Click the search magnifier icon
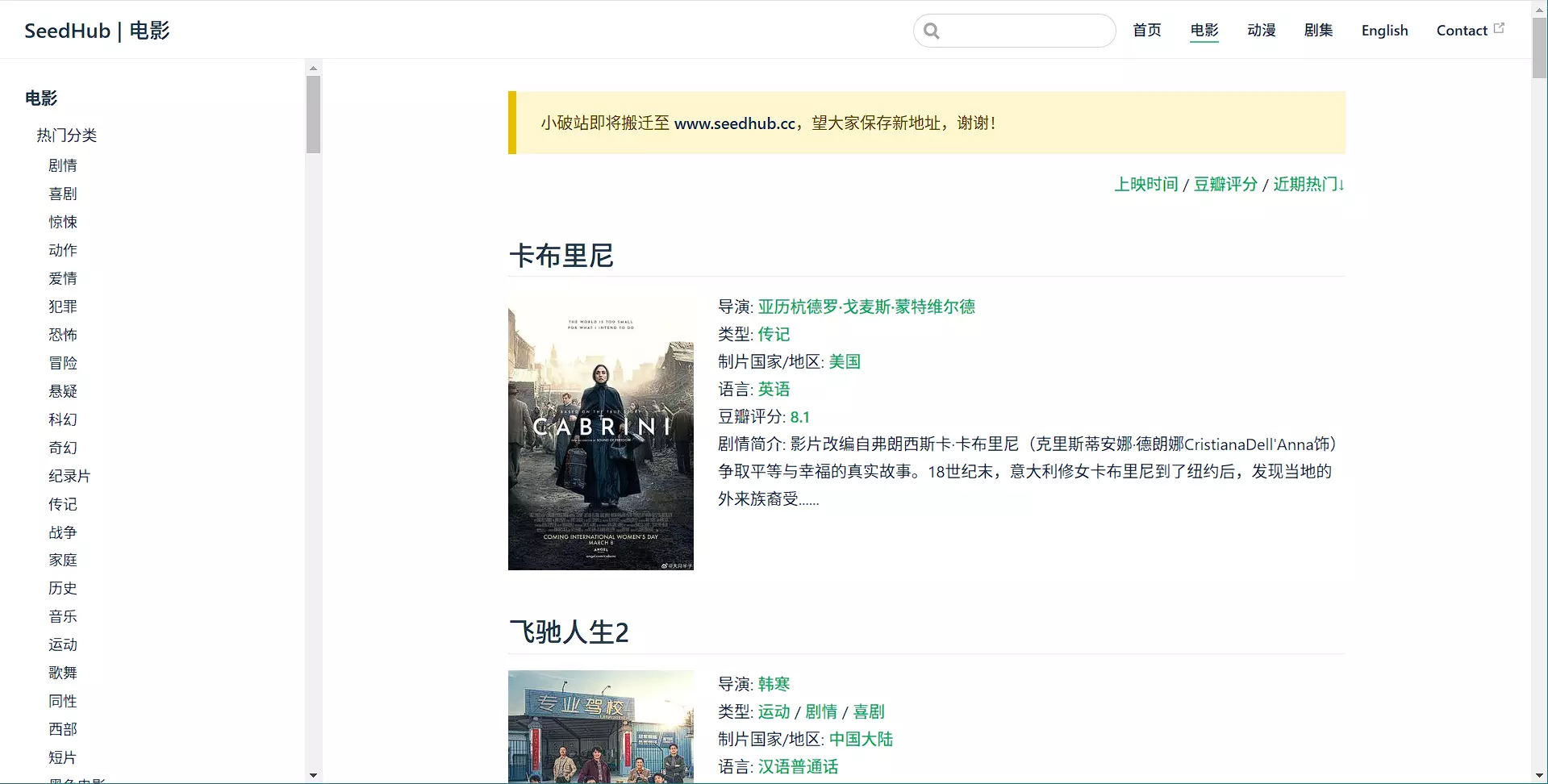 click(932, 31)
